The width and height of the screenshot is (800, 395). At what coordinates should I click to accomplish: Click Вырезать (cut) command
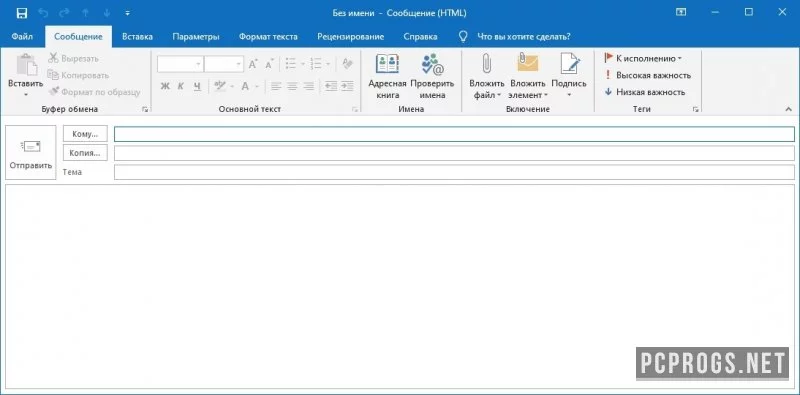click(73, 59)
